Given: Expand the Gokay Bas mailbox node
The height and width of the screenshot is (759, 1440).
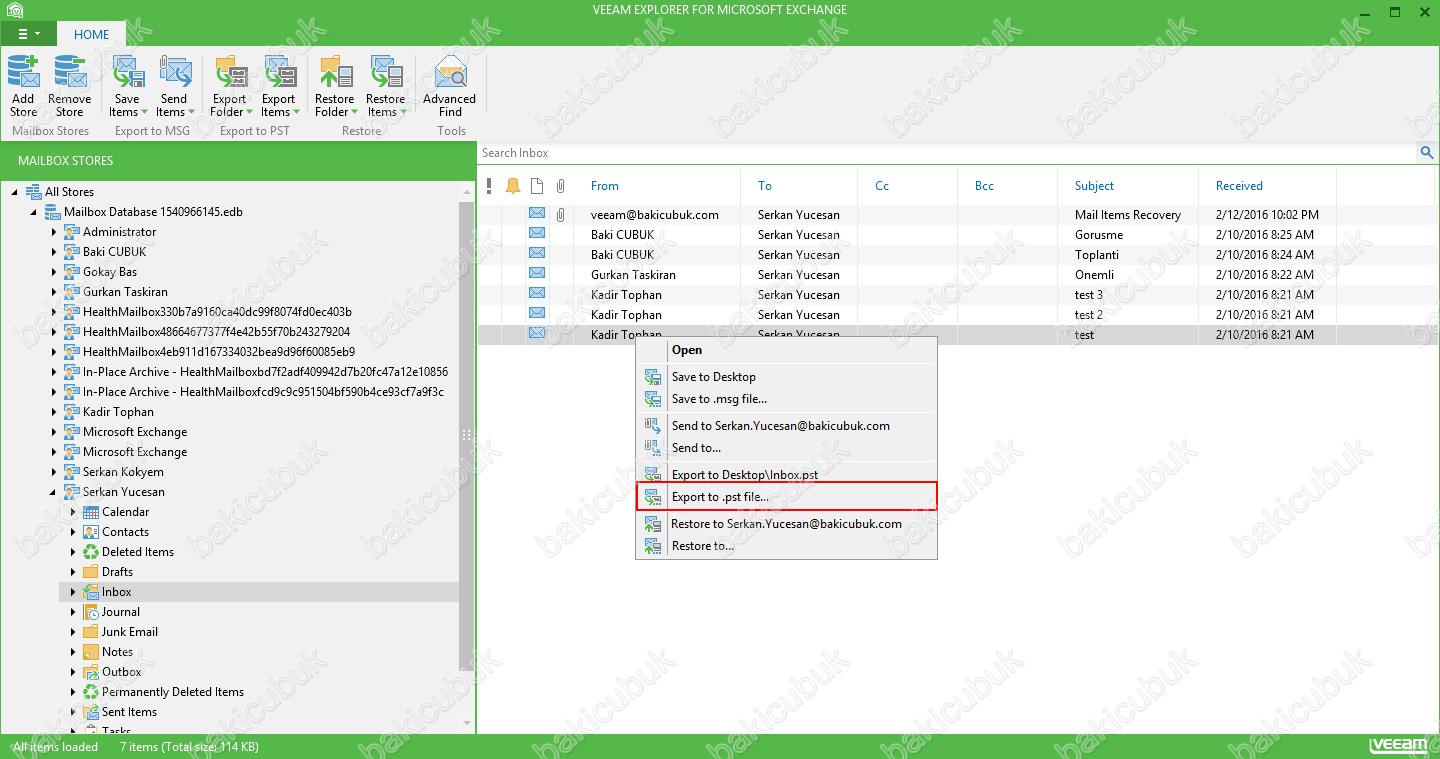Looking at the screenshot, I should (53, 272).
